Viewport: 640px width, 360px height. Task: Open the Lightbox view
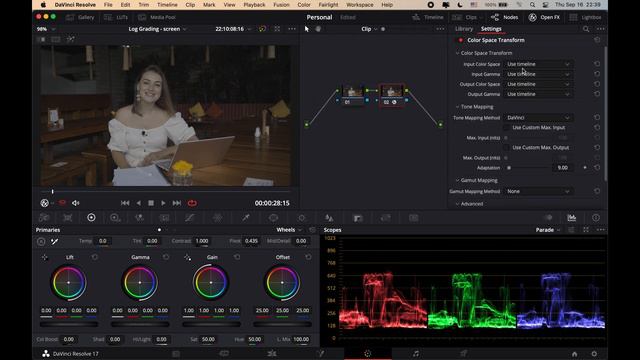[585, 17]
